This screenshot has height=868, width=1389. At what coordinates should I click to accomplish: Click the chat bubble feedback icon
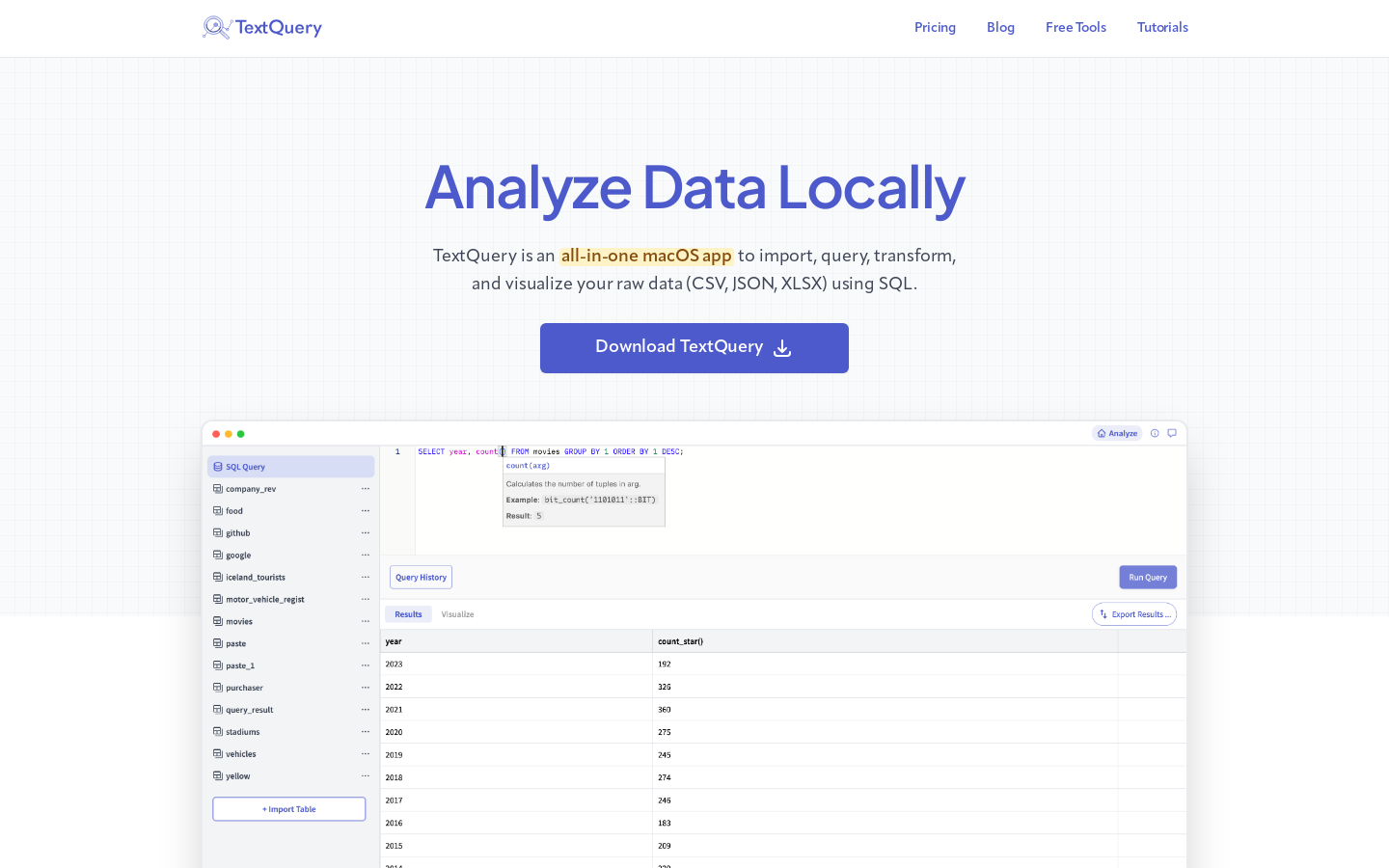pyautogui.click(x=1172, y=433)
